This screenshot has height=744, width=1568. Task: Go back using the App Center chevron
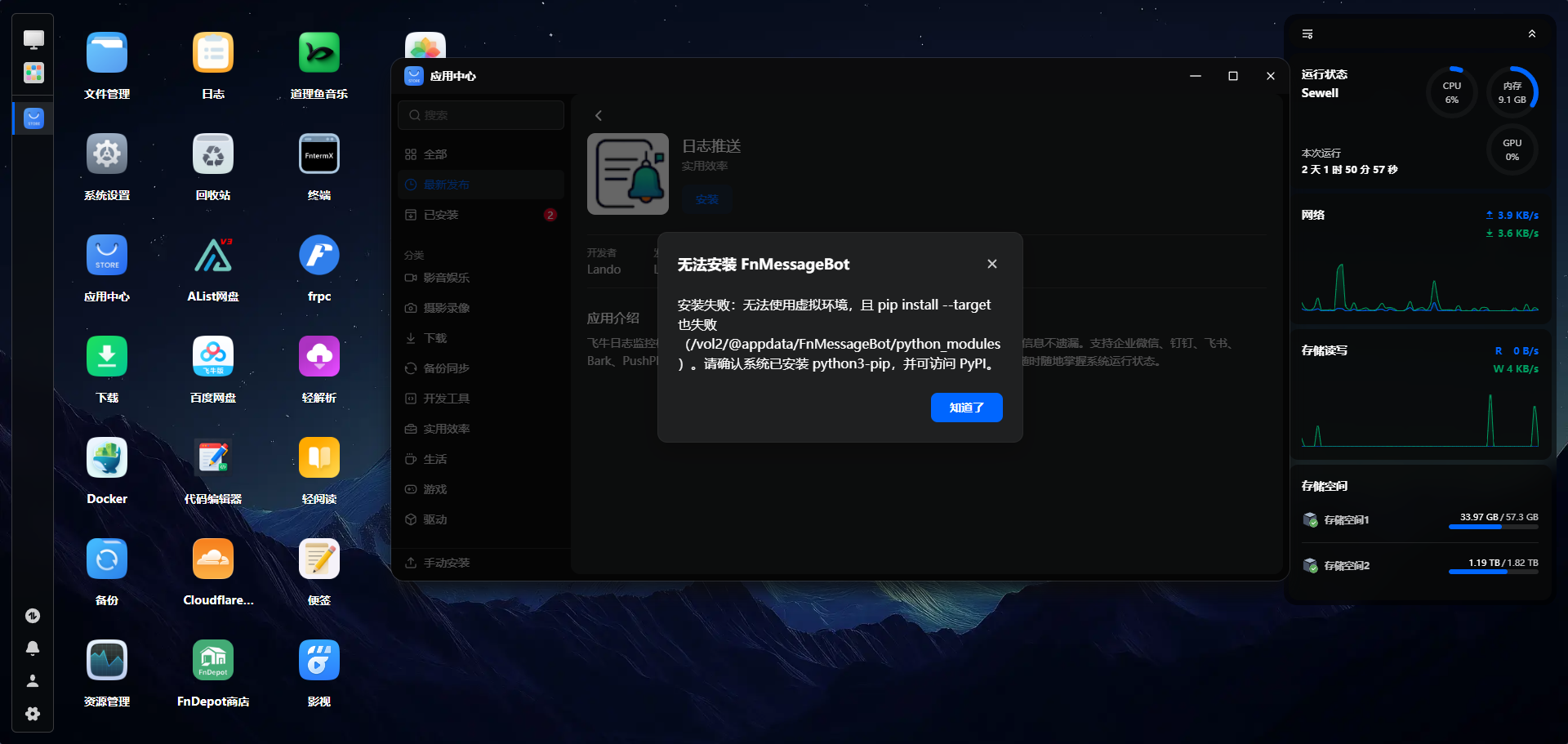(599, 116)
